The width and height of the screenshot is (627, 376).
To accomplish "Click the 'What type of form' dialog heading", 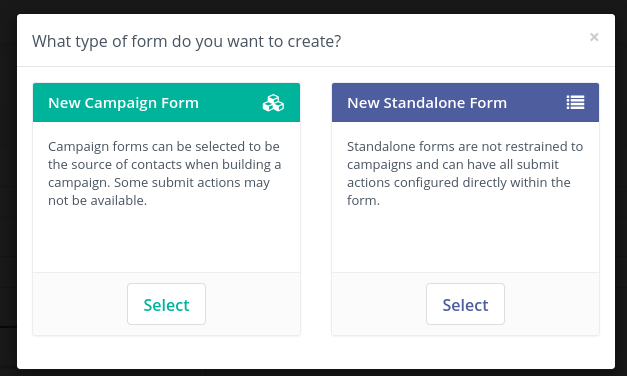I will (x=187, y=42).
